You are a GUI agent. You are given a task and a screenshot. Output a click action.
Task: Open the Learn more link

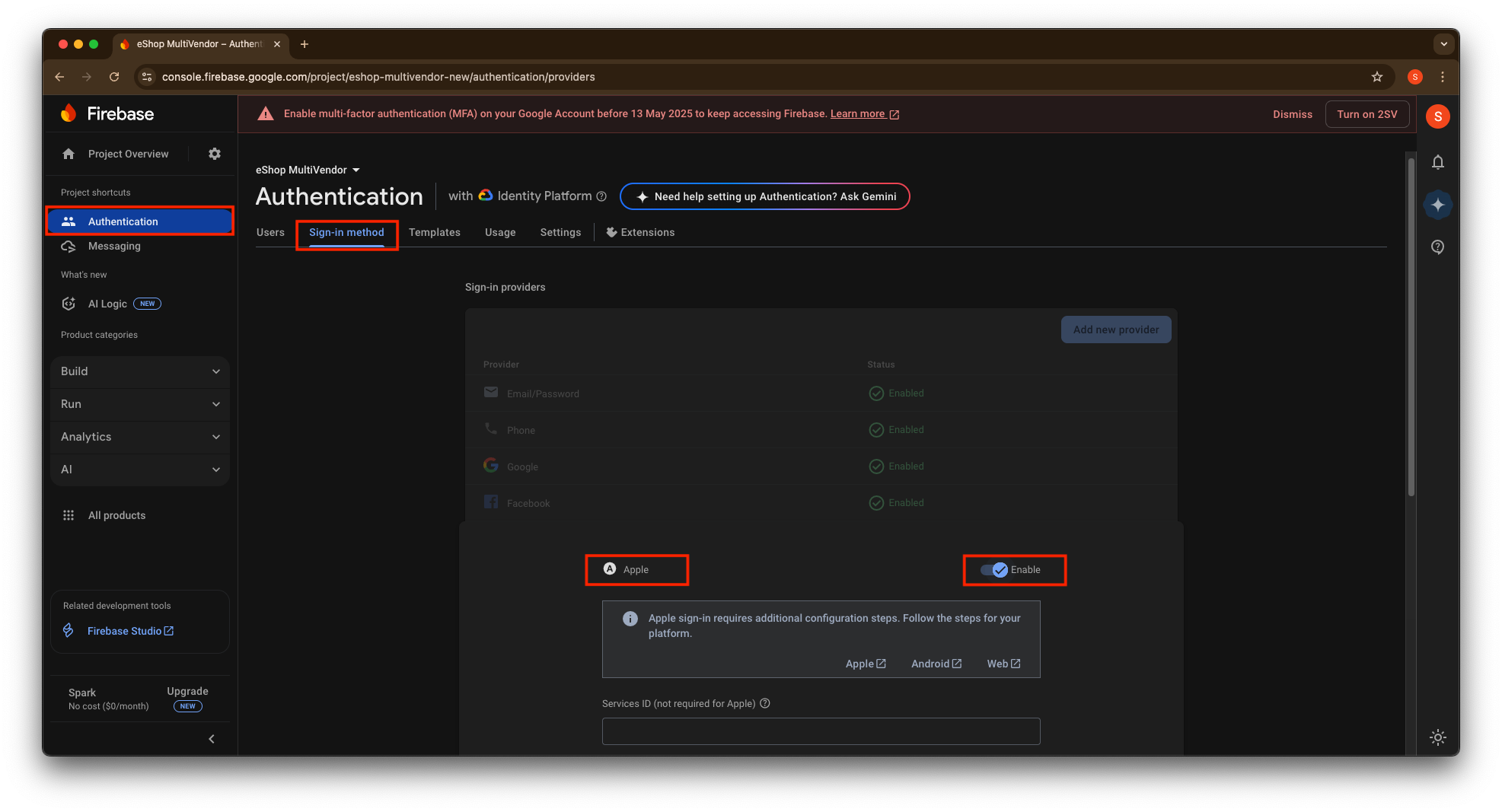(865, 114)
